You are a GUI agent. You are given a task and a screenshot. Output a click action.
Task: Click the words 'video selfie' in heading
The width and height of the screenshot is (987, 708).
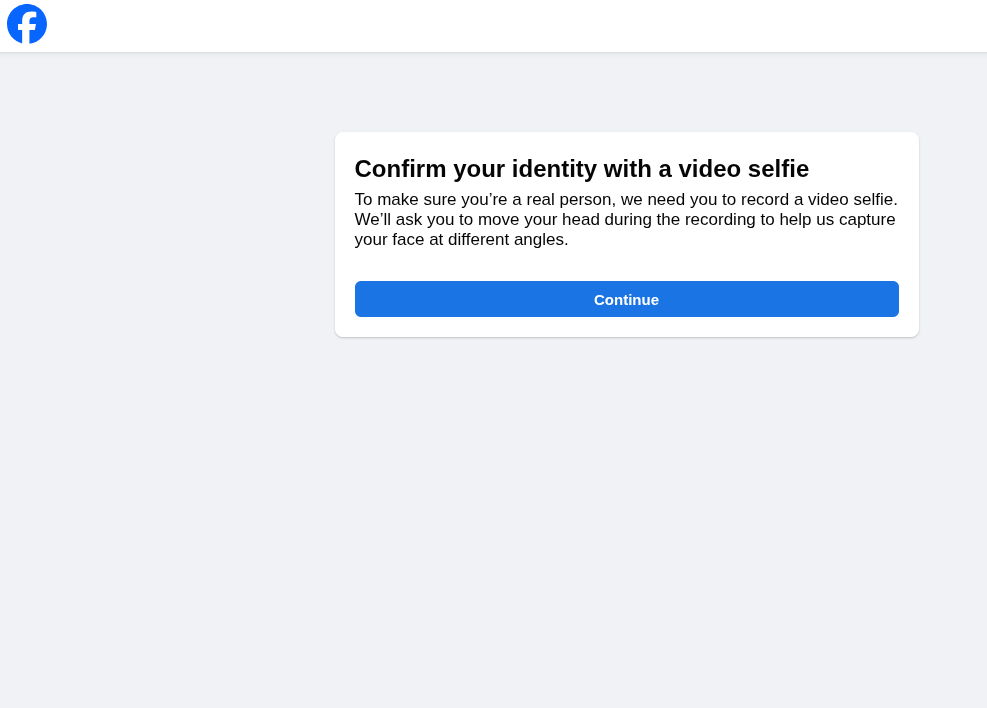(743, 169)
